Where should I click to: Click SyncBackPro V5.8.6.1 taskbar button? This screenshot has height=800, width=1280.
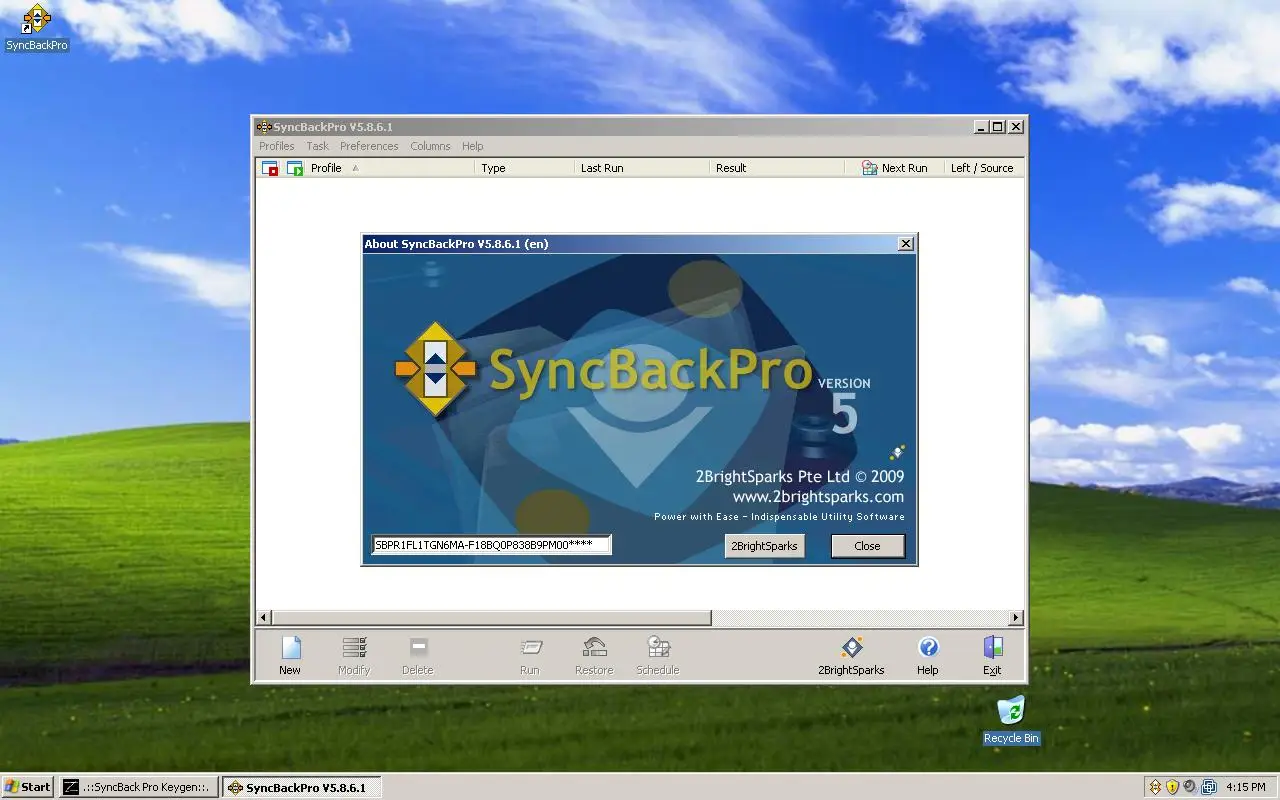point(301,787)
